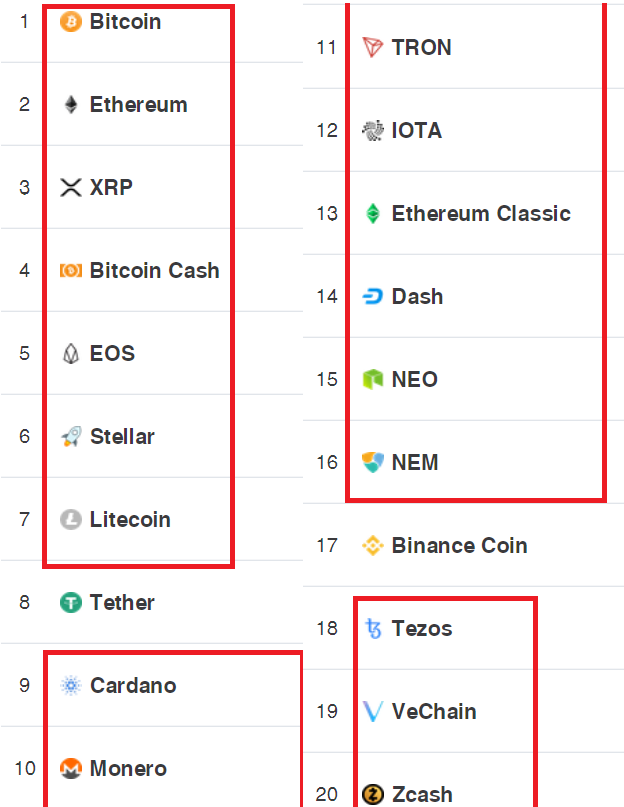Open the Tezos coin link

tap(422, 628)
